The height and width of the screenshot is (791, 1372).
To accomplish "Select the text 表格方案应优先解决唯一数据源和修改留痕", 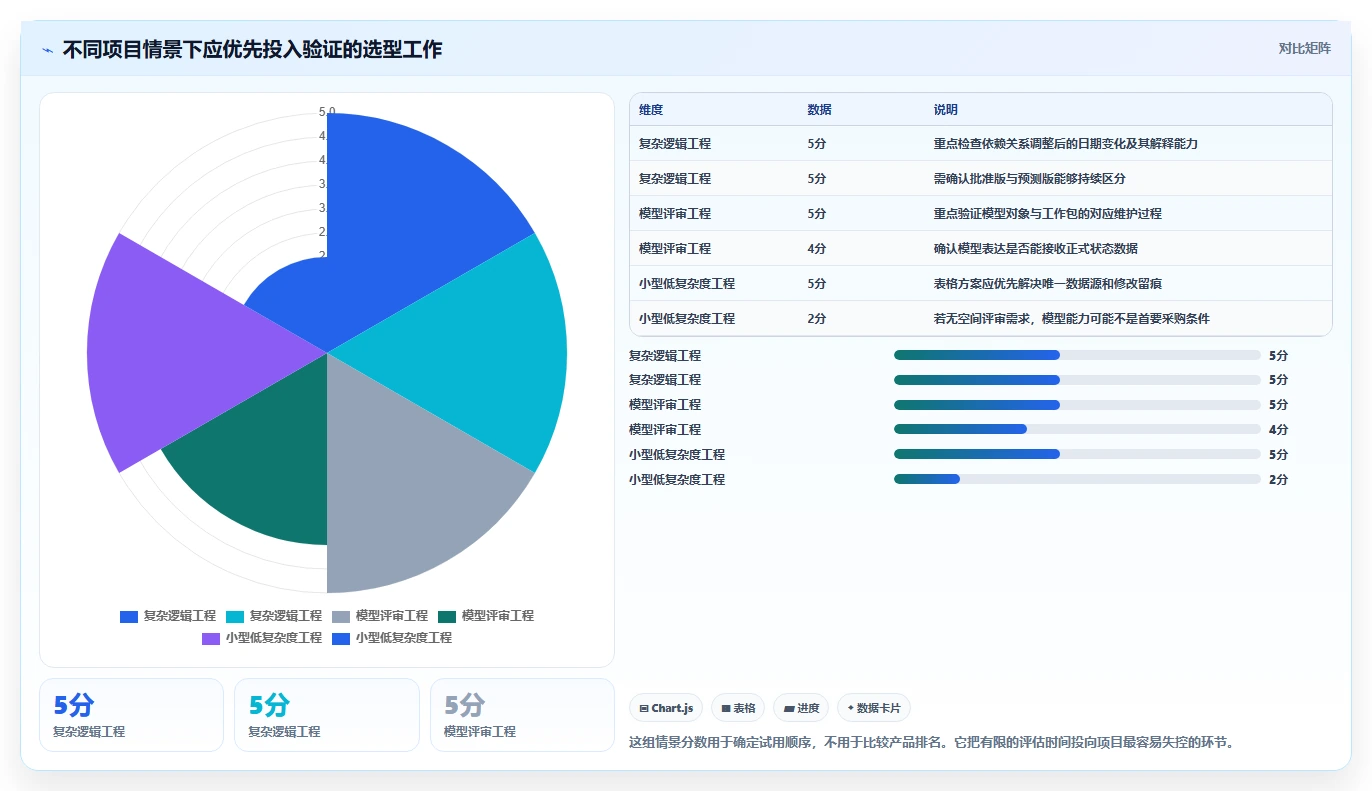I will [x=1048, y=284].
